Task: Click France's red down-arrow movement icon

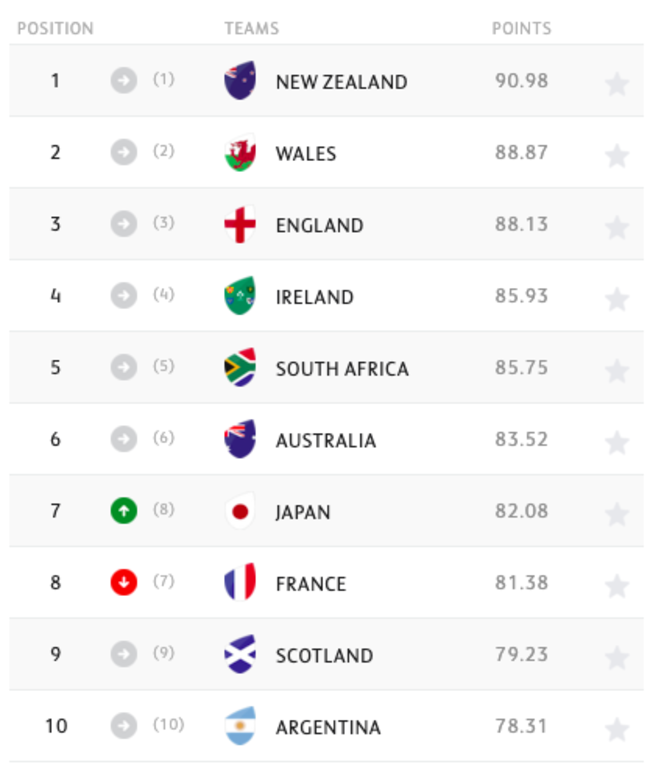Action: point(123,582)
